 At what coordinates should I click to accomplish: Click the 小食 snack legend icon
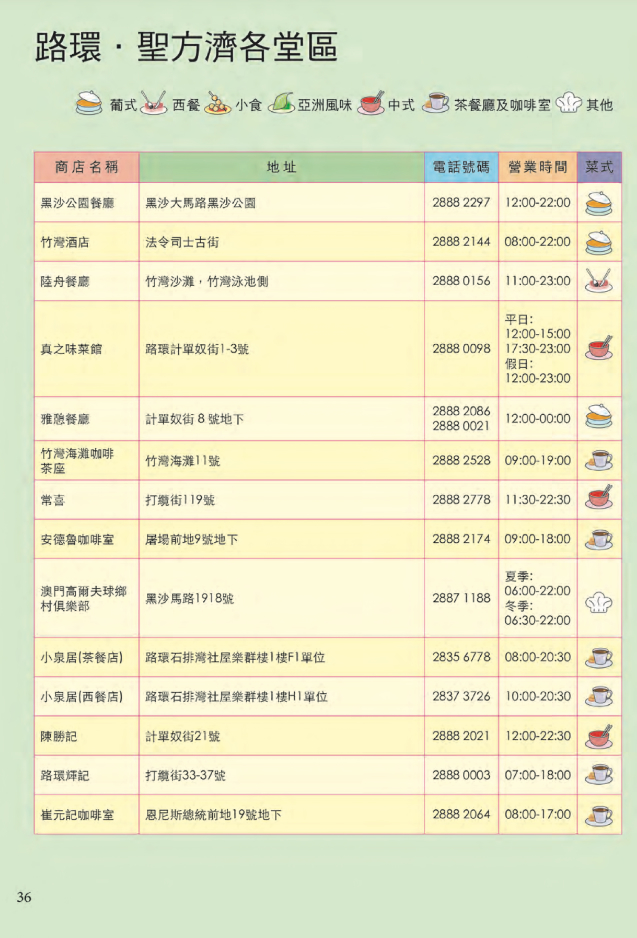coord(218,103)
